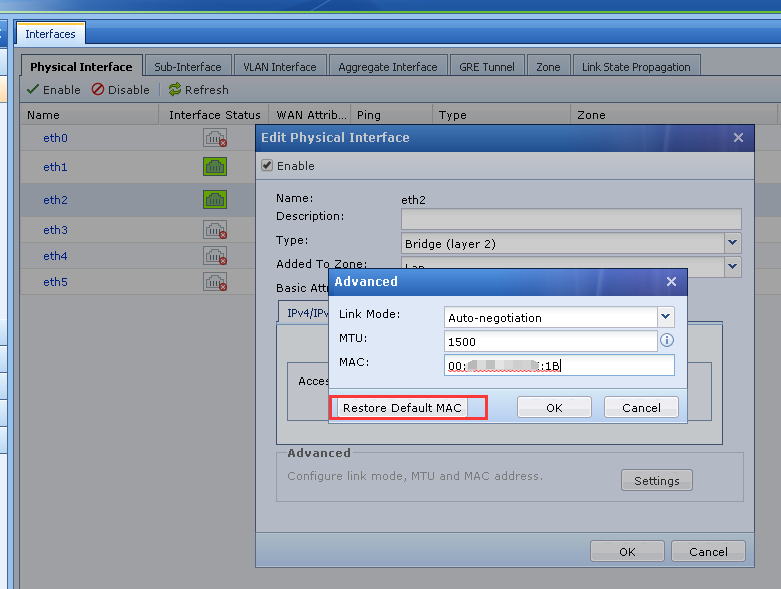The height and width of the screenshot is (589, 781).
Task: Open the Added To Zone dropdown arrow
Action: coord(732,266)
